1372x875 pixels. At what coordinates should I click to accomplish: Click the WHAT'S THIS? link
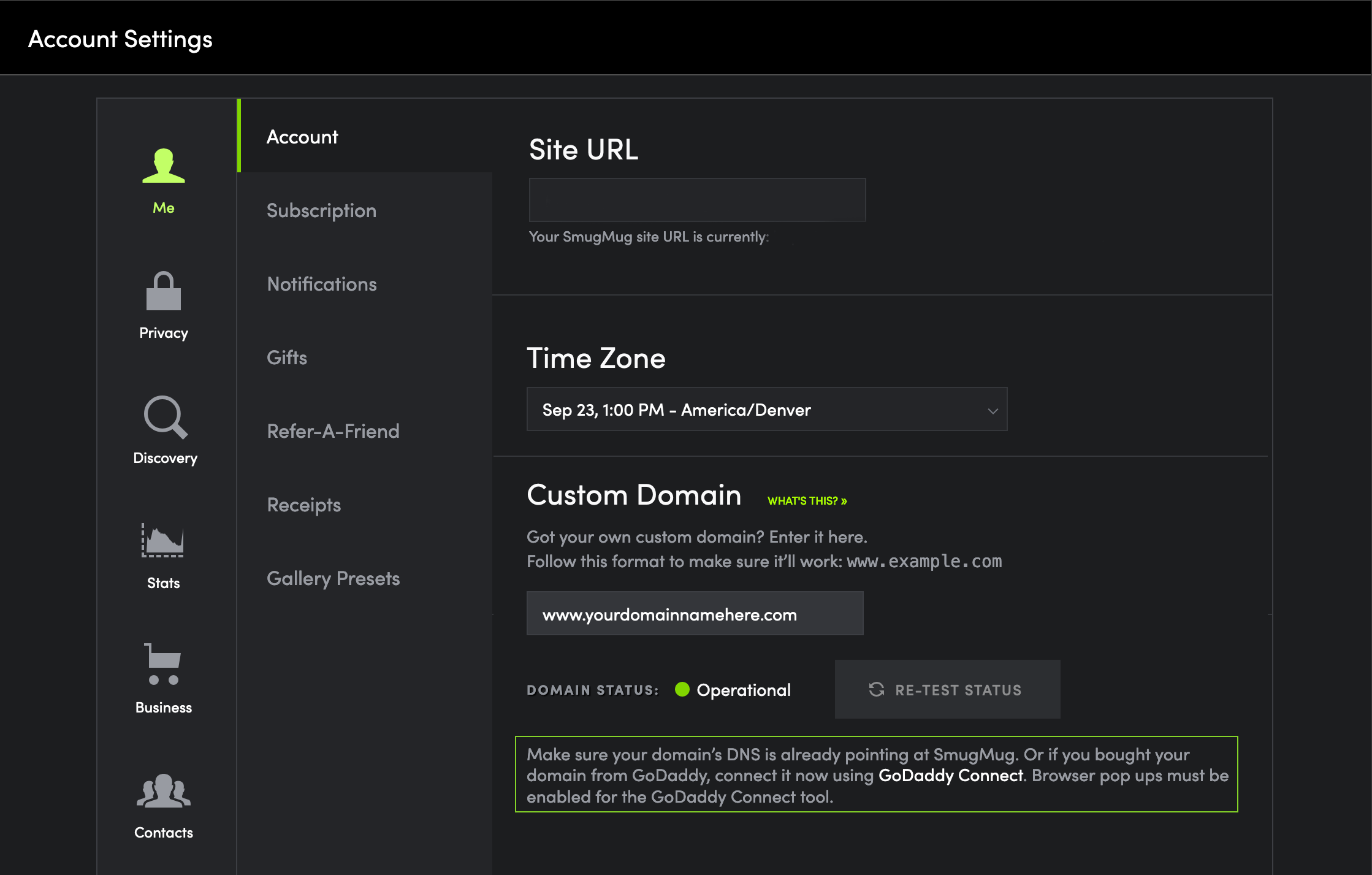pyautogui.click(x=807, y=501)
